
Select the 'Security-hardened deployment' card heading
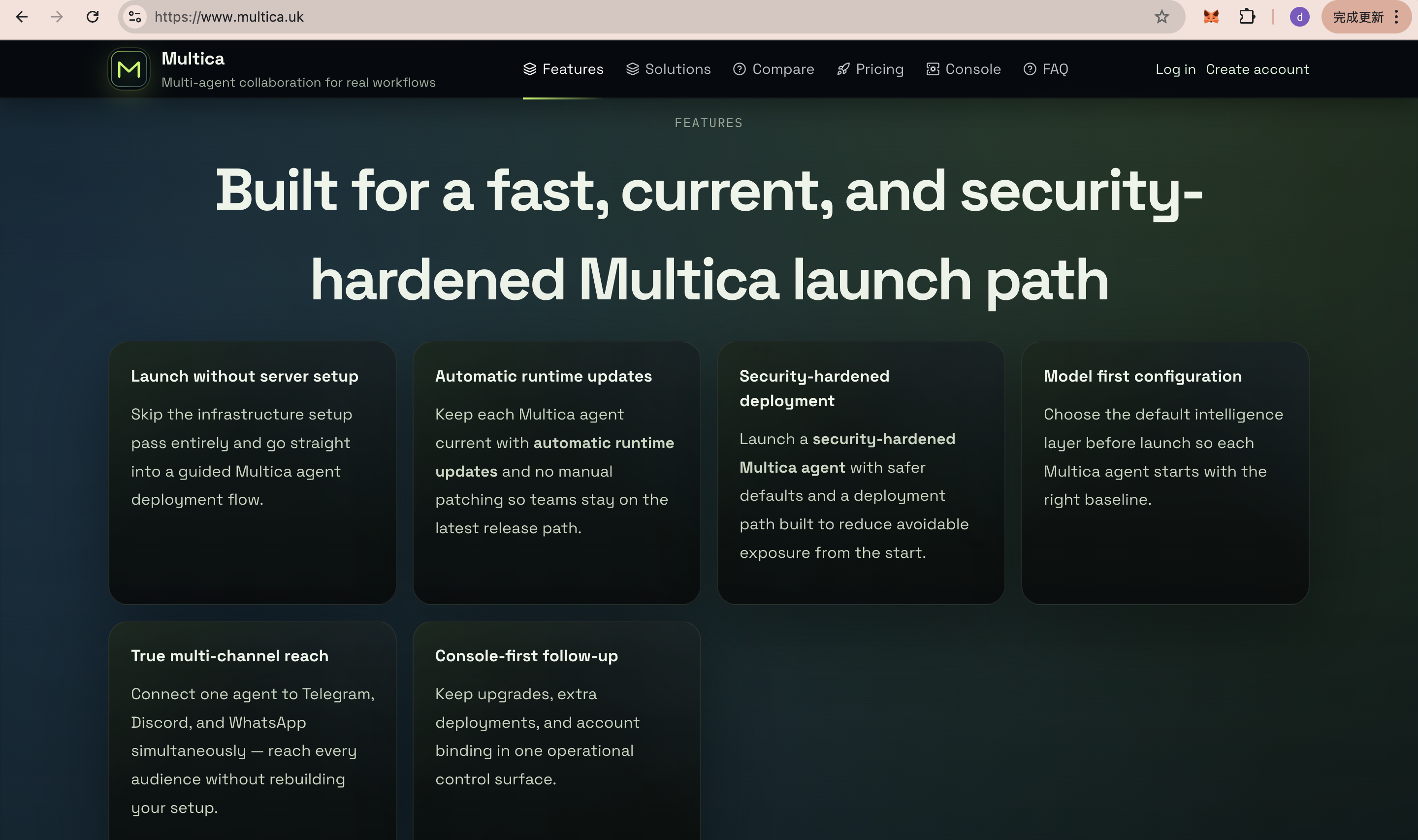[x=814, y=388]
